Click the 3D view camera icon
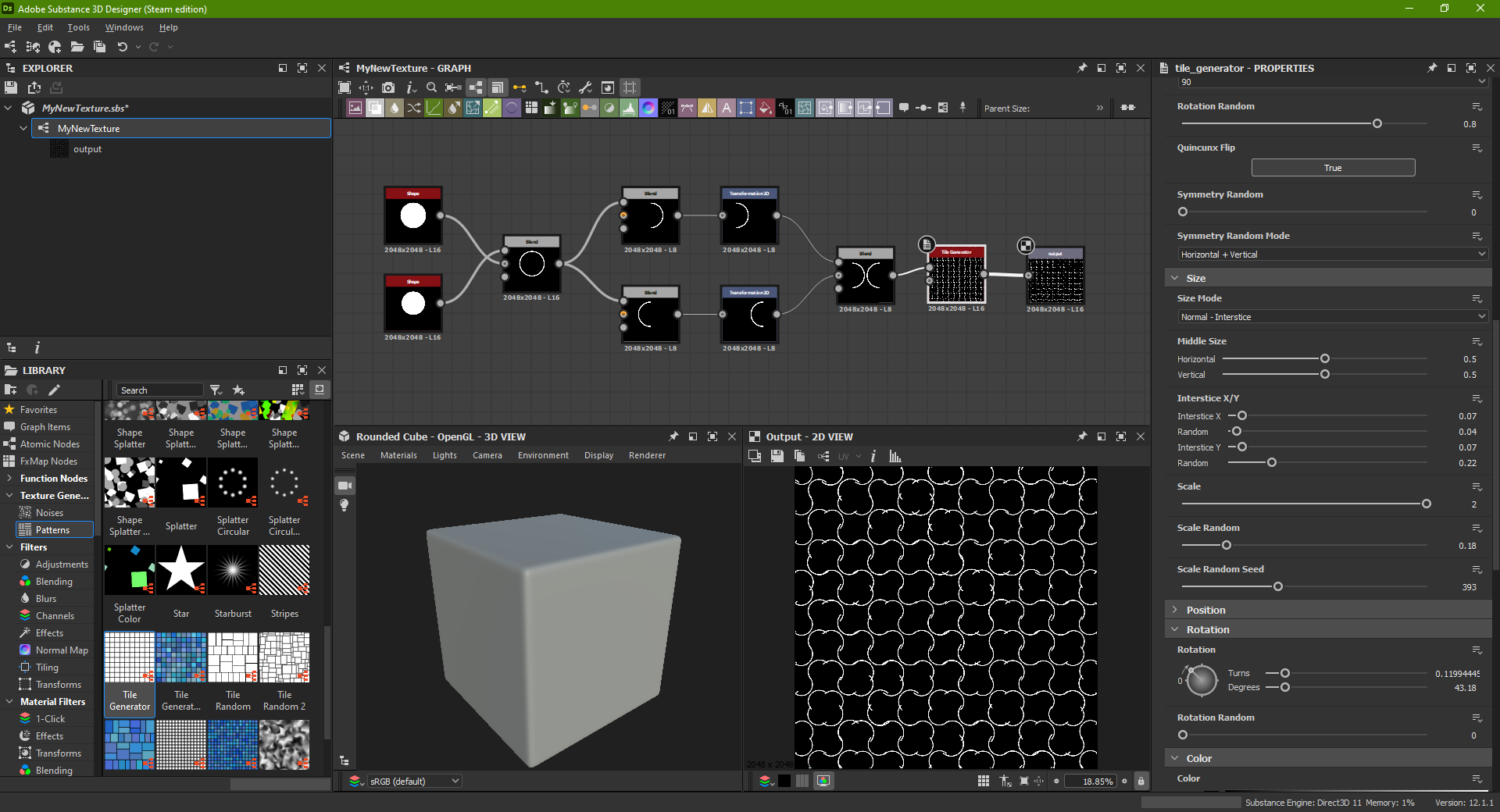Image resolution: width=1500 pixels, height=812 pixels. click(345, 486)
